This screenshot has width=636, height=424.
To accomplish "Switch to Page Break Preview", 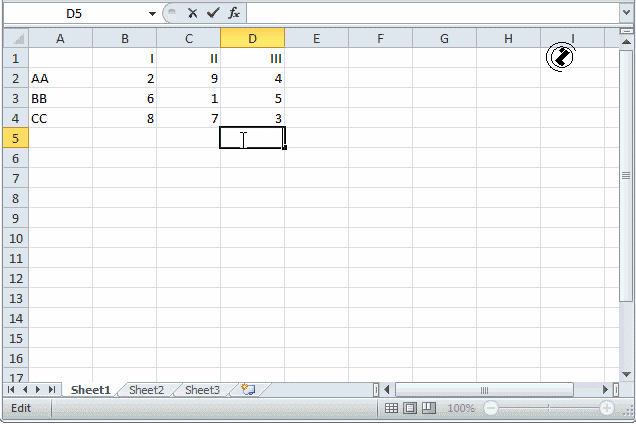I will coord(428,408).
